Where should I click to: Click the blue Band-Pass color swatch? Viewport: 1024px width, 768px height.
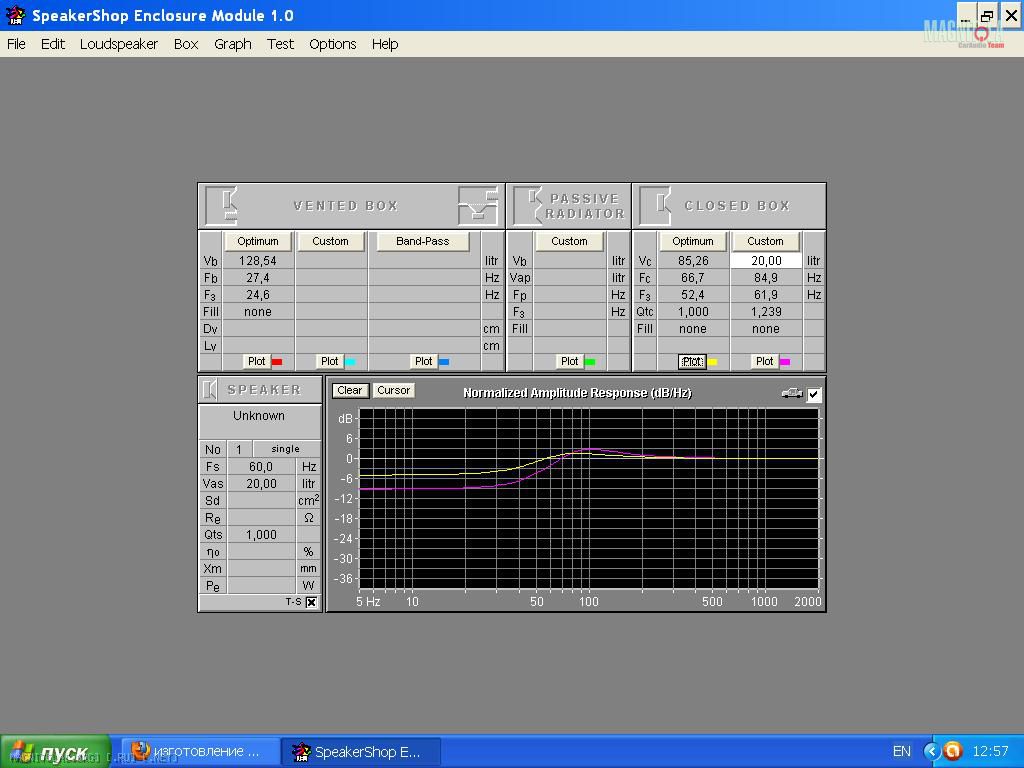(444, 362)
